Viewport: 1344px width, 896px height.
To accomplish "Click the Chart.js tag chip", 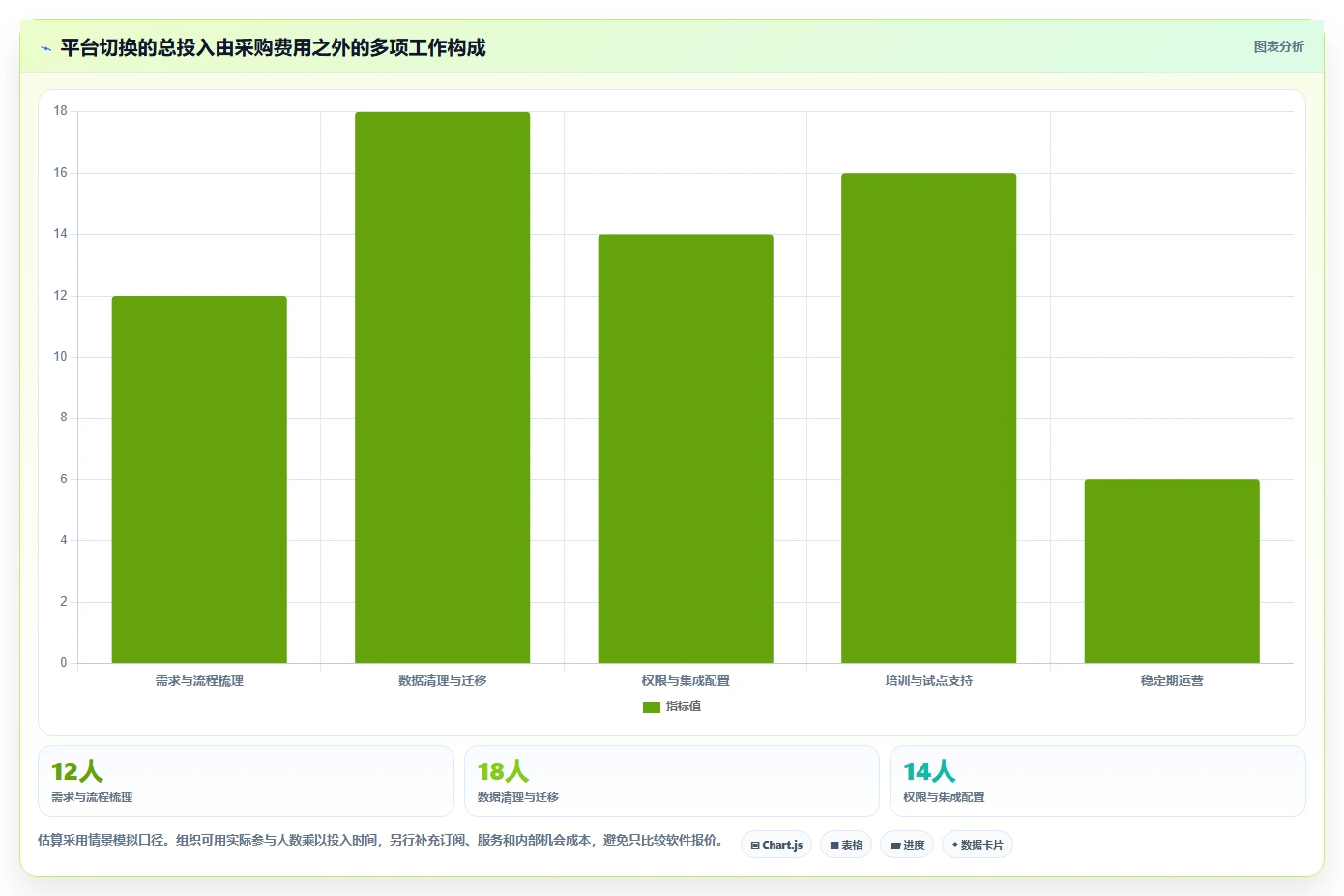I will point(776,845).
